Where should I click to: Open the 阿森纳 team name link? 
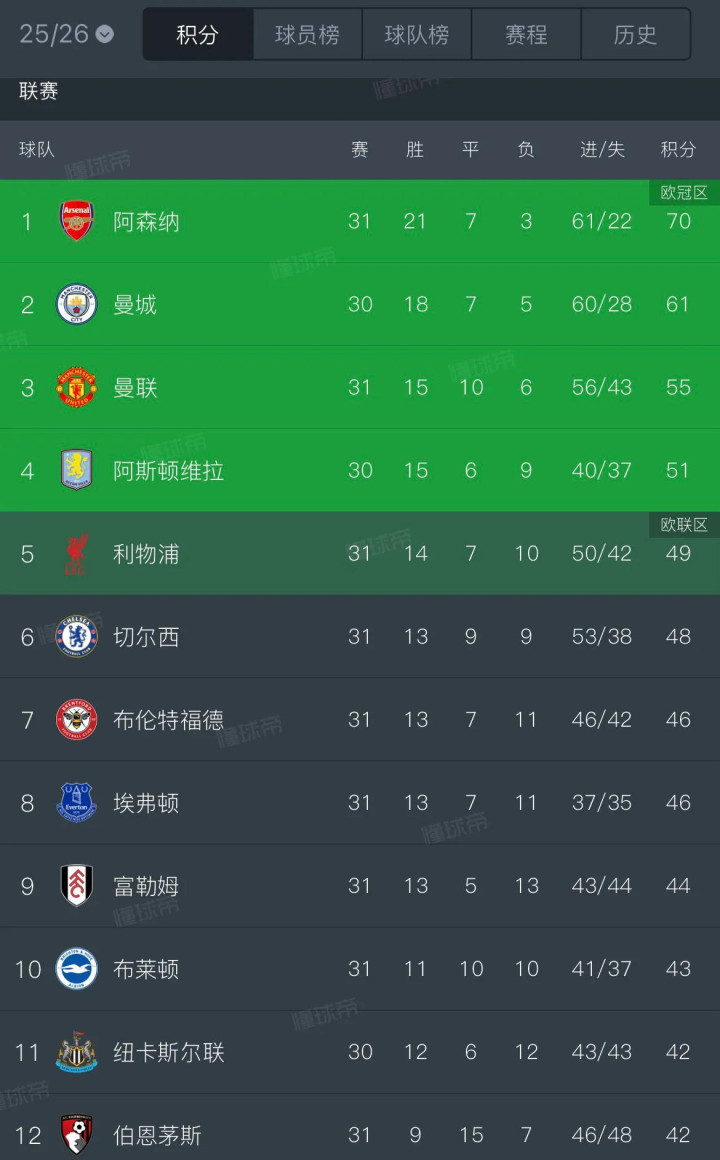coord(146,221)
